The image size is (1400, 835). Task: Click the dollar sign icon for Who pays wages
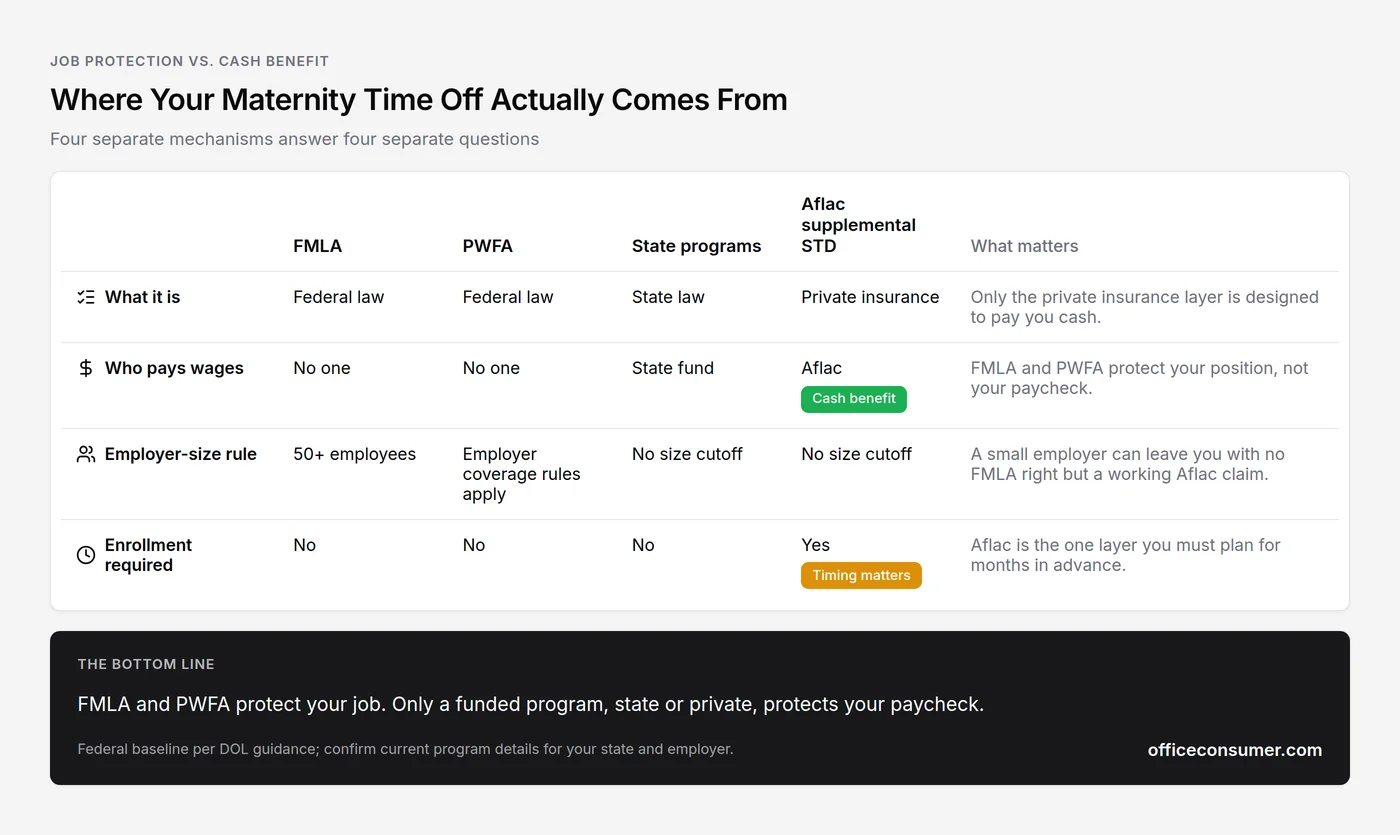86,368
